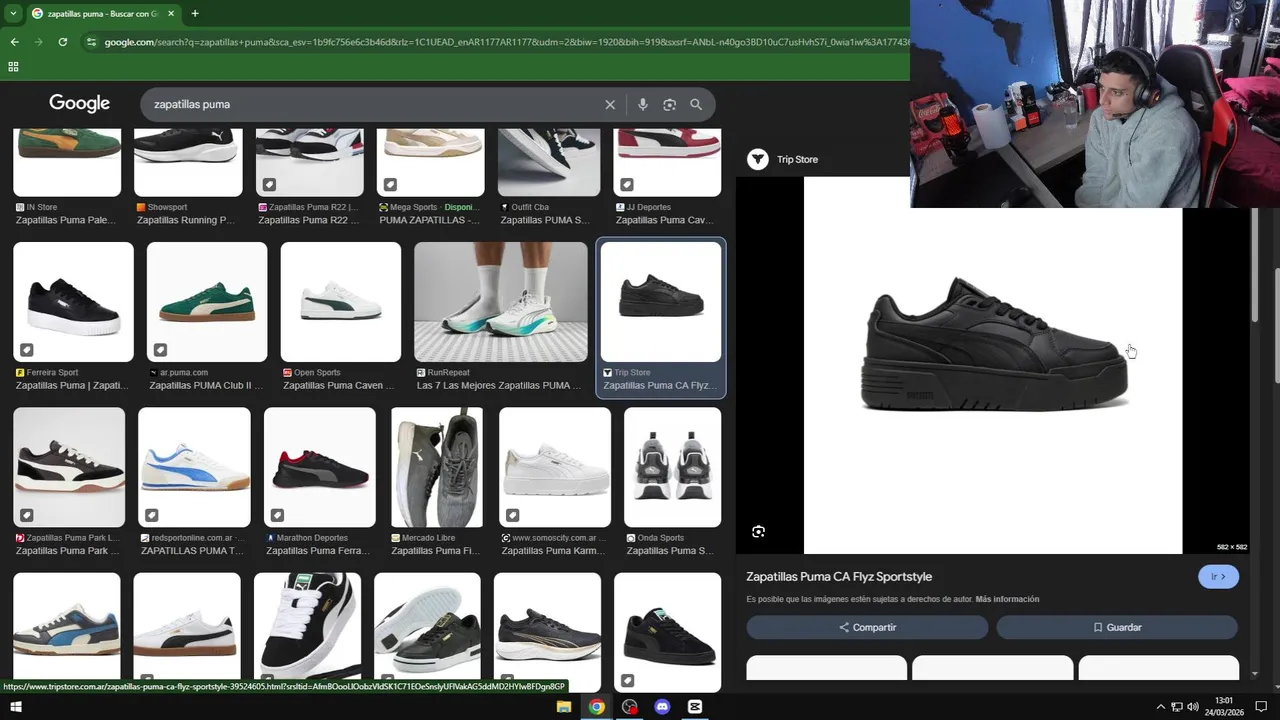The height and width of the screenshot is (720, 1280).
Task: Open Onda Sports shoe pair thumbnail
Action: point(672,467)
